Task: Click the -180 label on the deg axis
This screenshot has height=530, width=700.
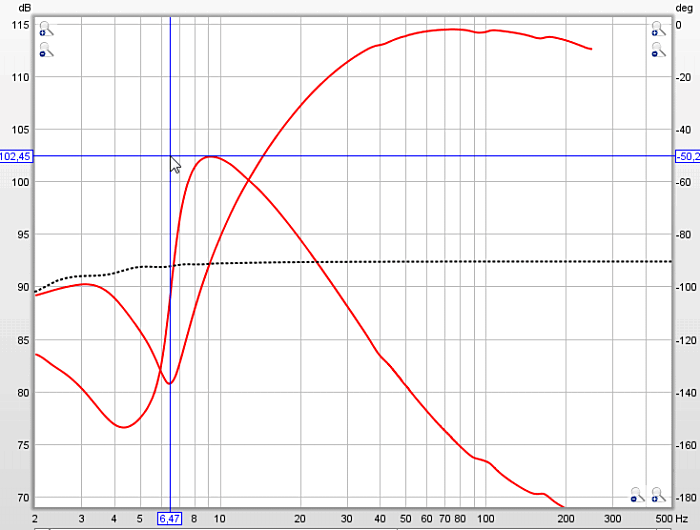Action: tap(685, 497)
